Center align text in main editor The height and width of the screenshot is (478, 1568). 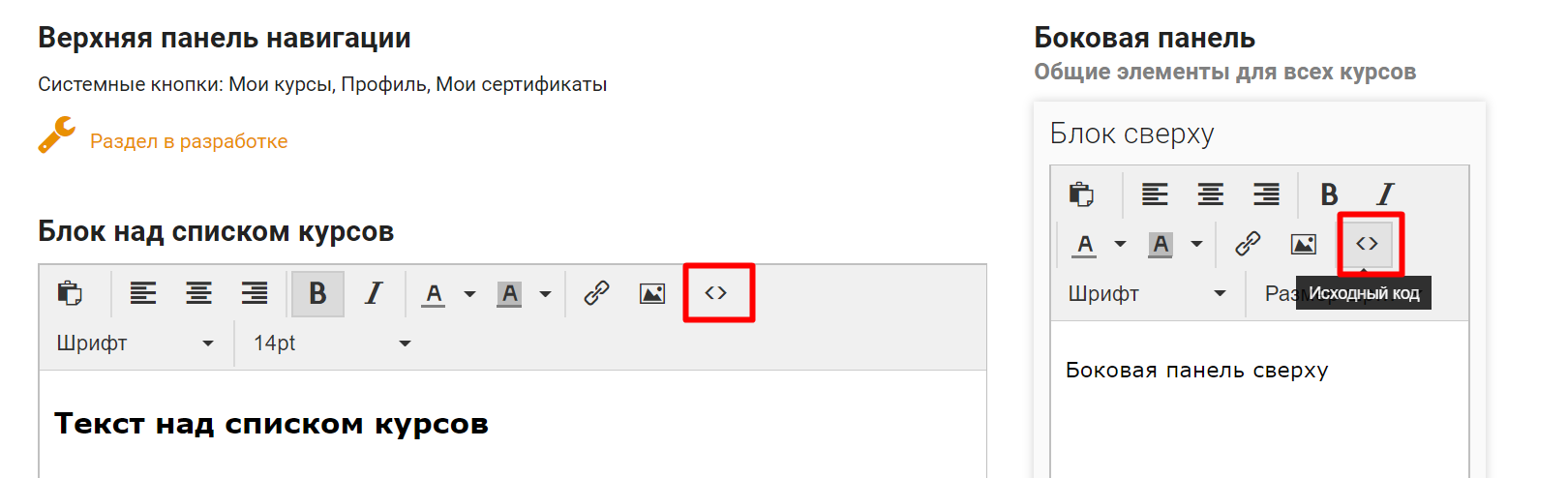199,293
